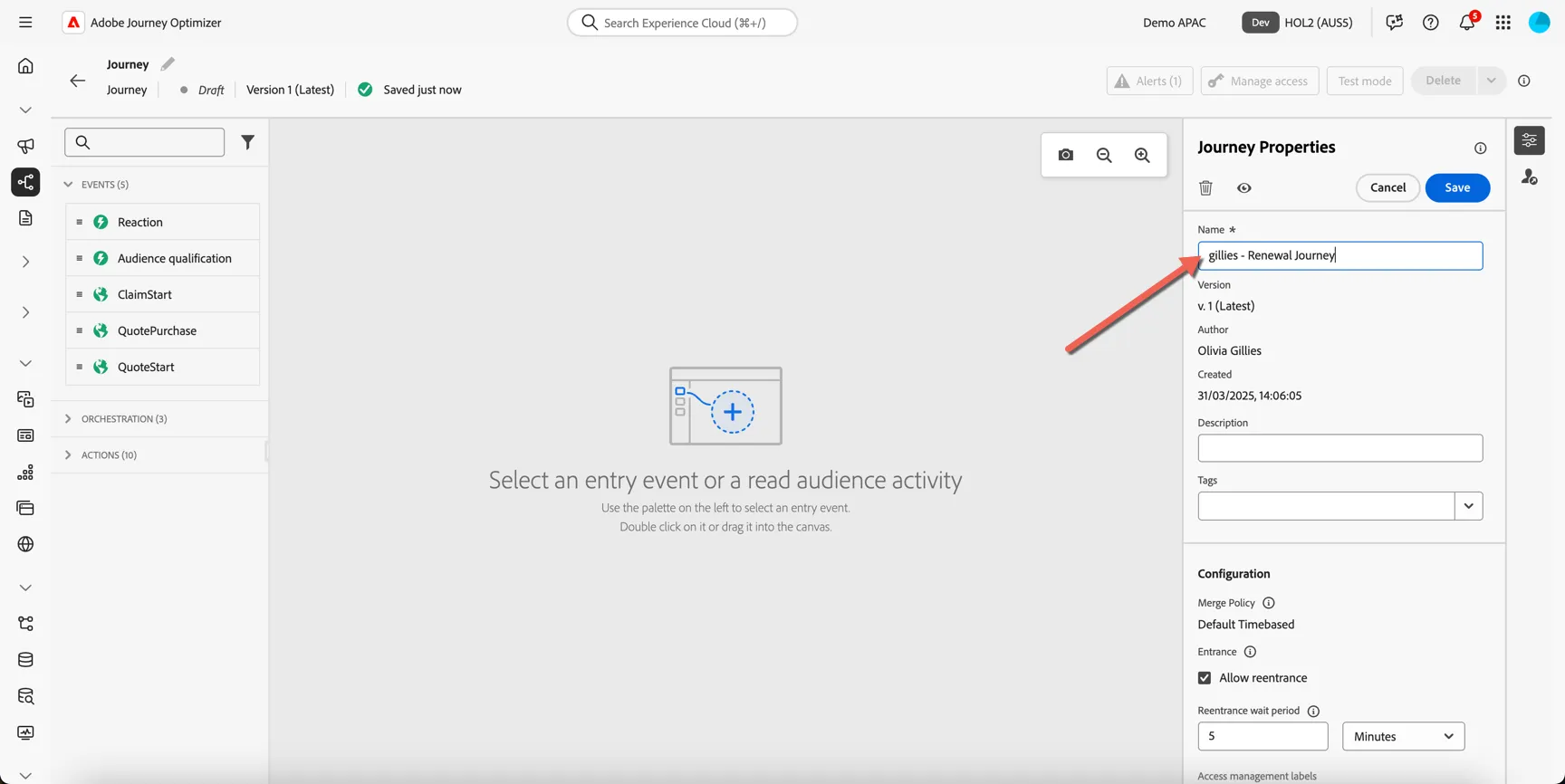Open notifications bell icon
The width and height of the screenshot is (1565, 784).
(x=1467, y=22)
